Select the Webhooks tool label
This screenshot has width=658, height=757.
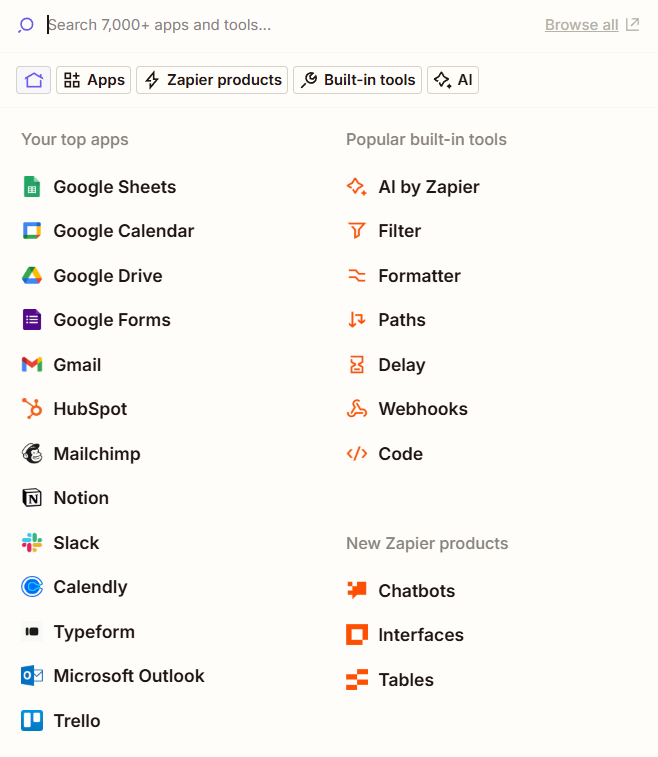[x=423, y=408]
